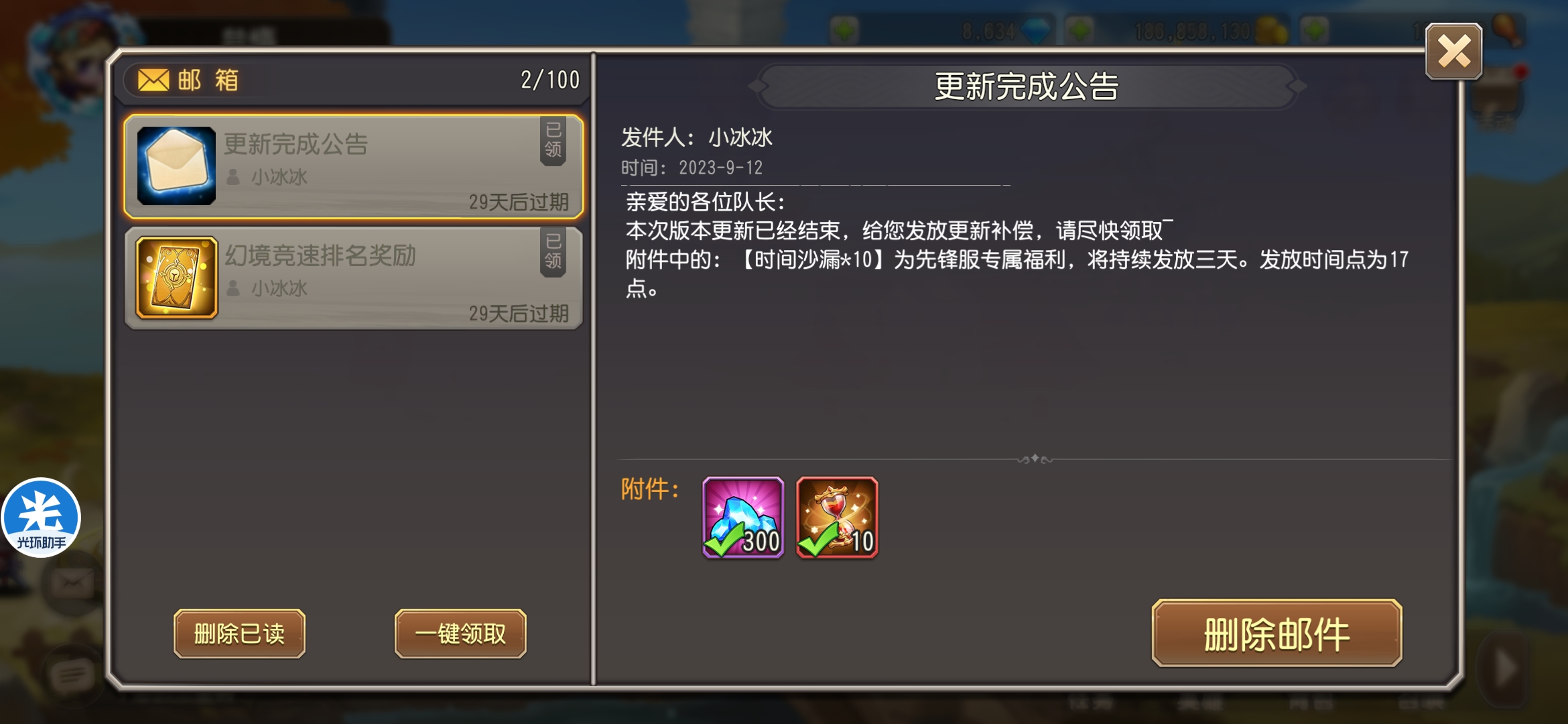Screen dimensions: 1568x724
Task: Click the golden card icon of 幻境竞速排名奖励
Action: pyautogui.click(x=176, y=277)
